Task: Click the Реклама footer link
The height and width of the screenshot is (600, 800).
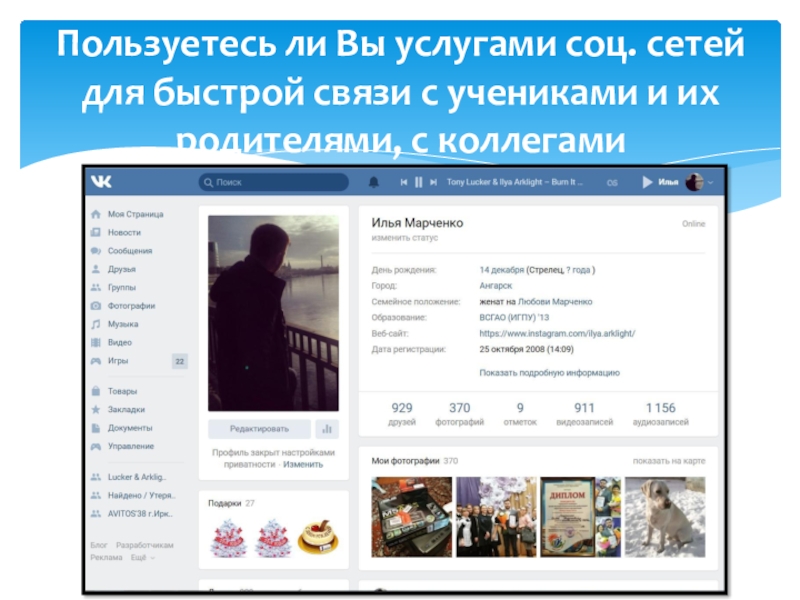Action: (106, 558)
